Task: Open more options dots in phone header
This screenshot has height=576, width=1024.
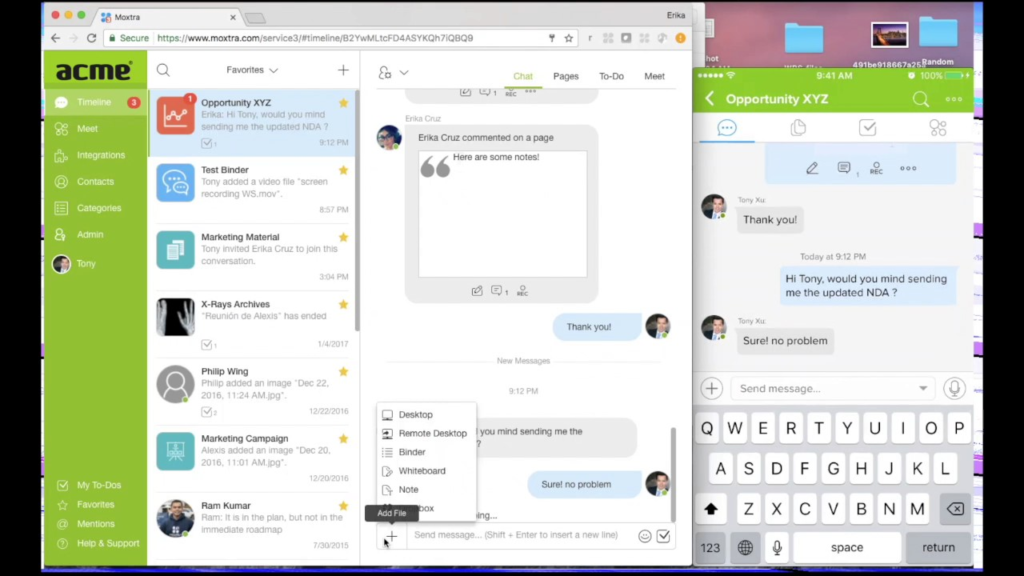Action: click(953, 99)
